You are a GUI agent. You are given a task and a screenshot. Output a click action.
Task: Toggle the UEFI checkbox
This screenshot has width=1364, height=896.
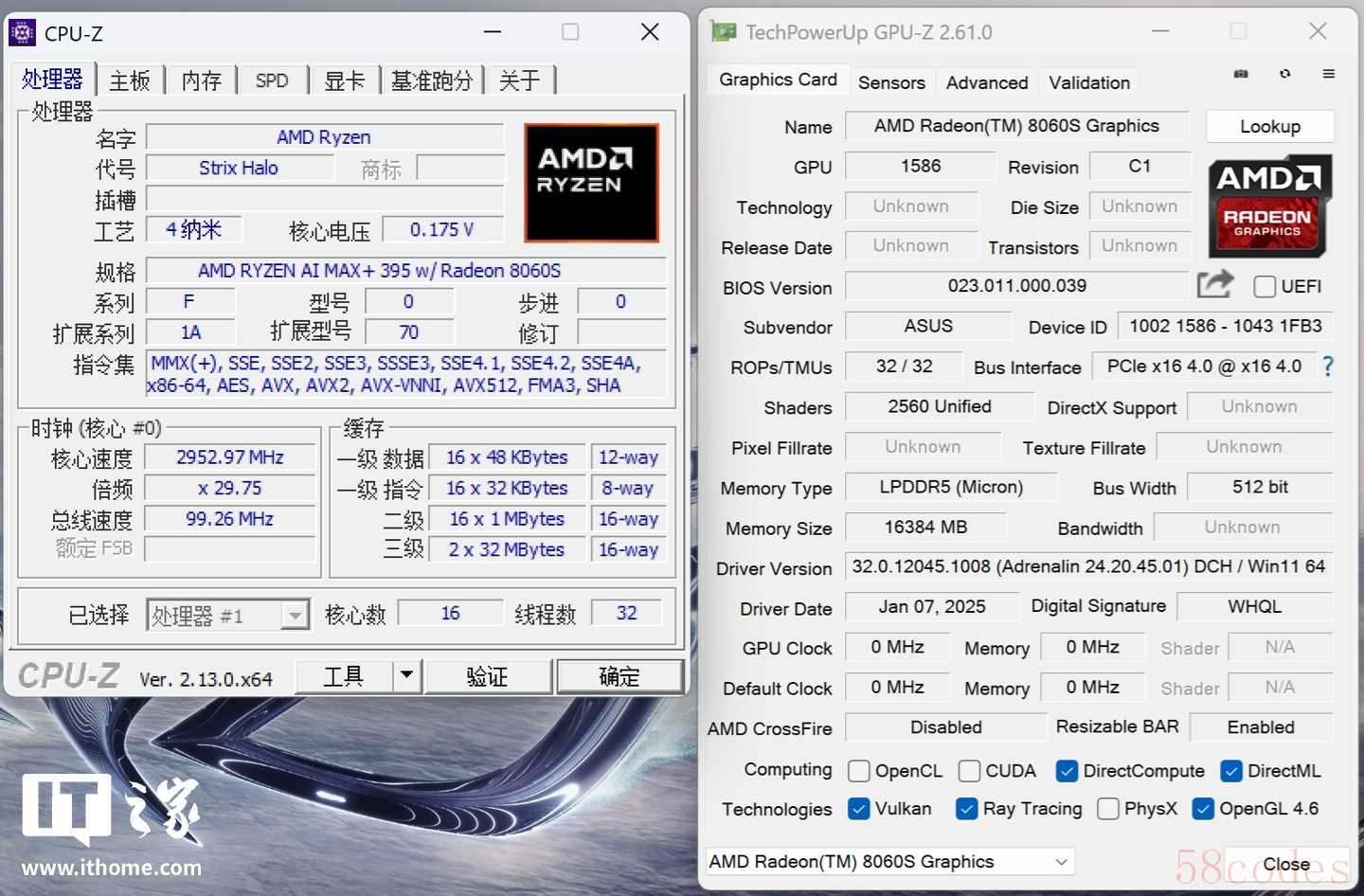(1265, 286)
